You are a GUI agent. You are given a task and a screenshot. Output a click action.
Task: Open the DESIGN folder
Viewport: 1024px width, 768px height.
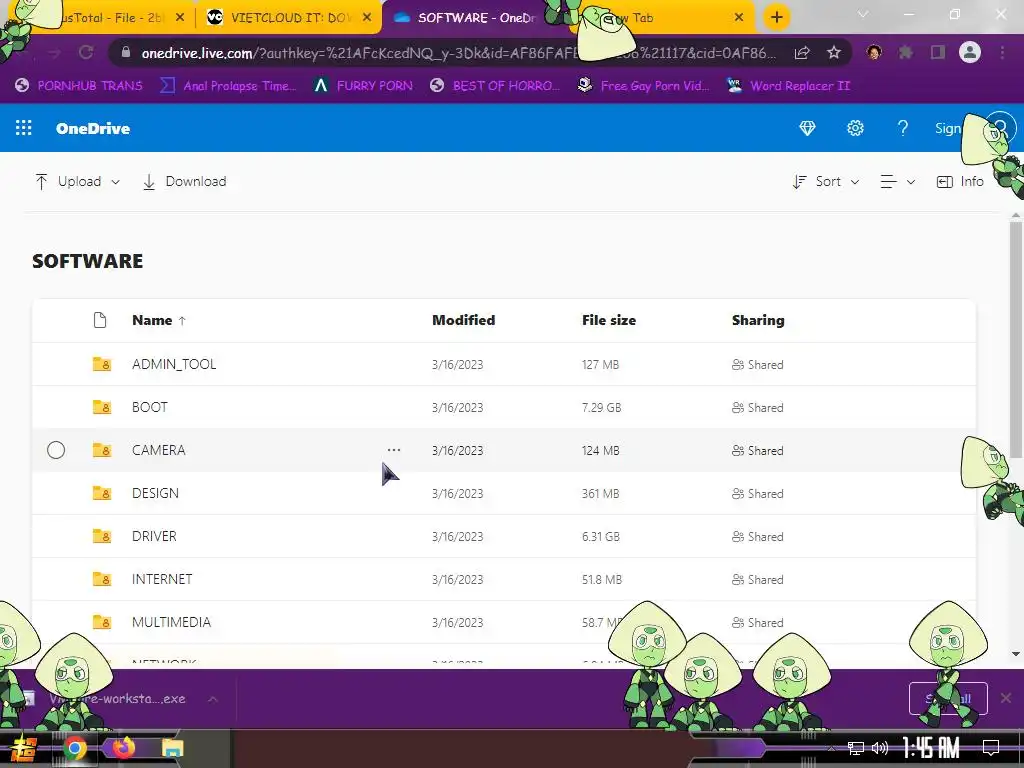[155, 493]
